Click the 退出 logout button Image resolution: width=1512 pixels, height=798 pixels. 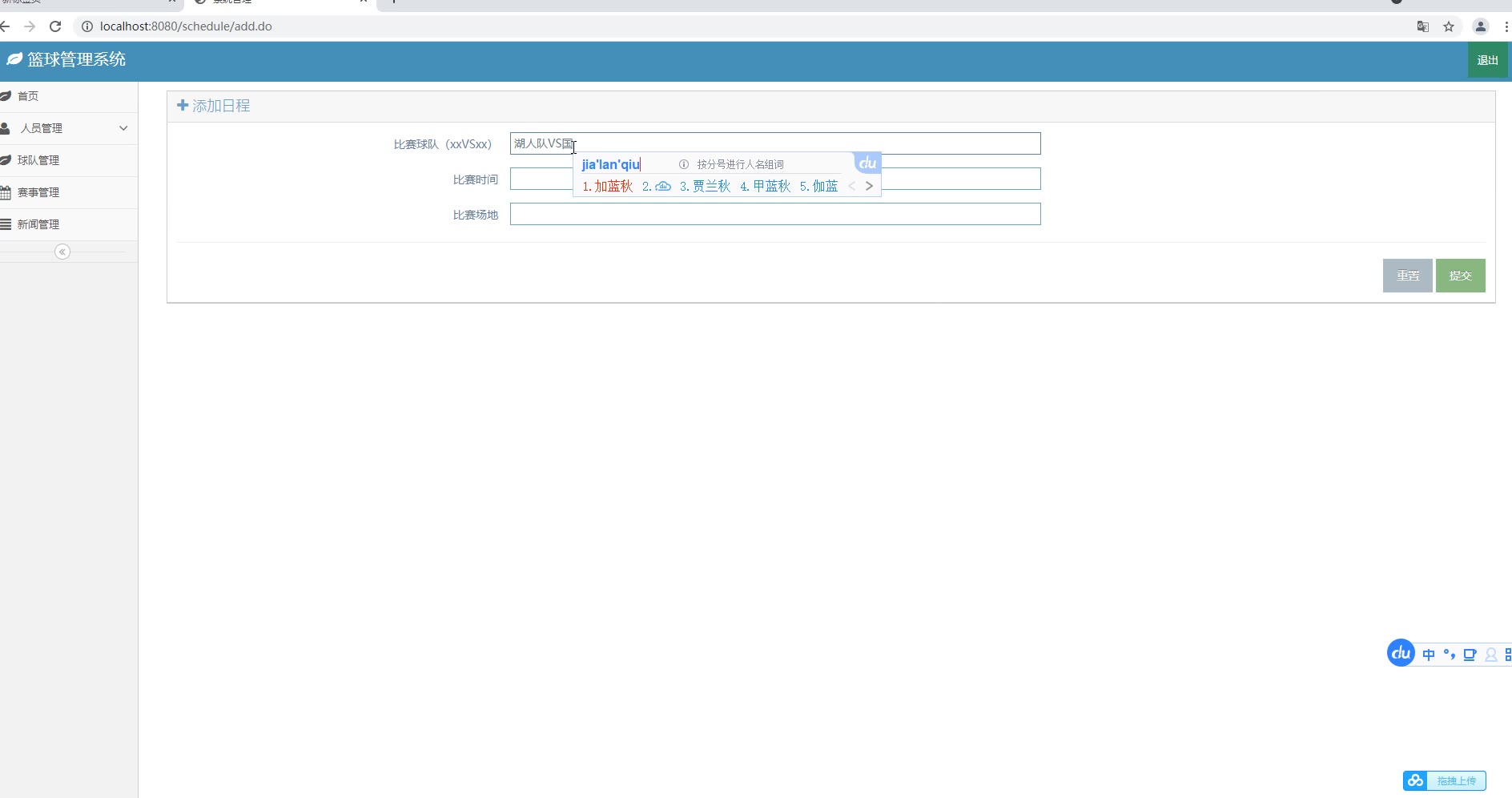[1487, 60]
